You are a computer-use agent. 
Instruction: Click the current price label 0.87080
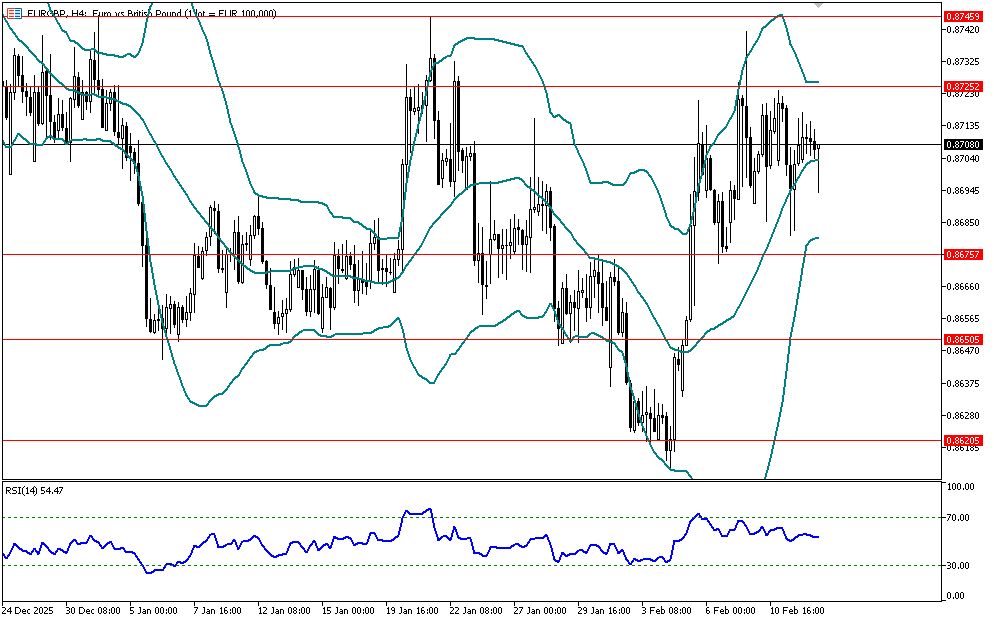pos(963,145)
